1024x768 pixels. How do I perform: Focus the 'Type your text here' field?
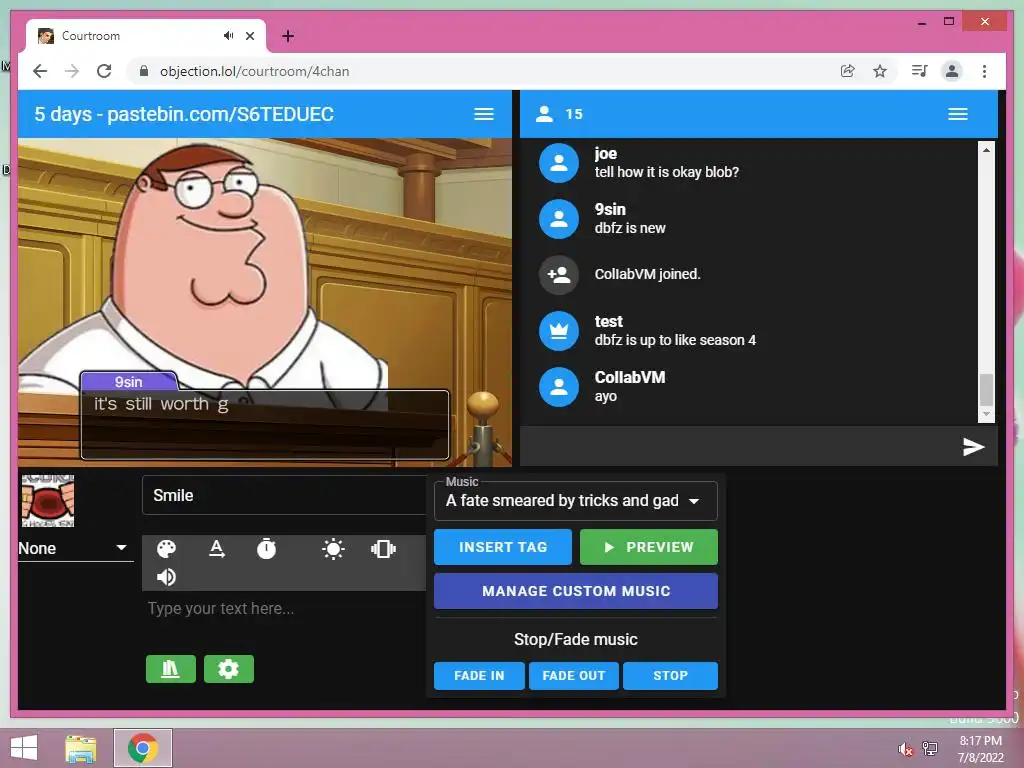point(283,609)
